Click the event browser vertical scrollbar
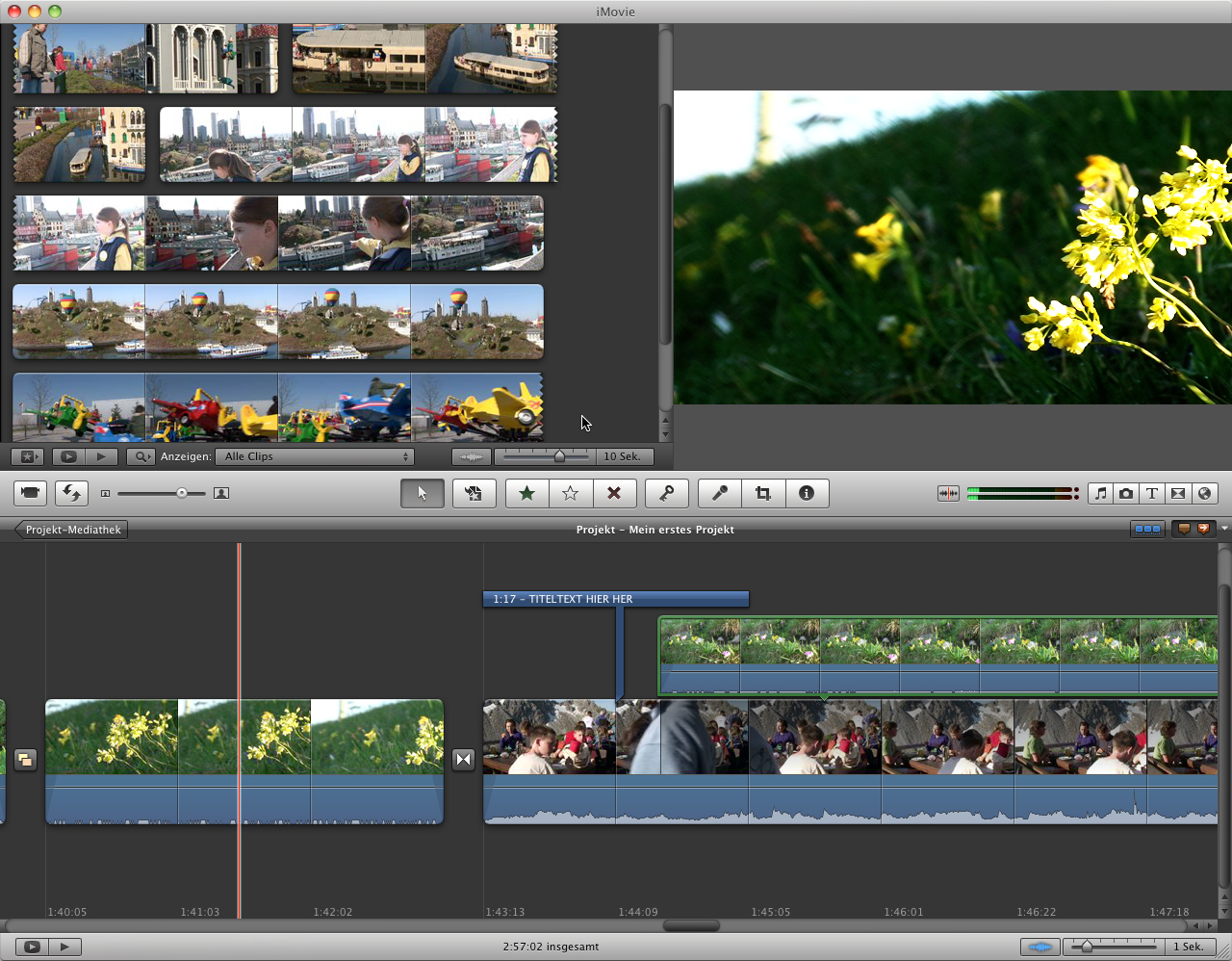The image size is (1232, 961). tap(665, 225)
